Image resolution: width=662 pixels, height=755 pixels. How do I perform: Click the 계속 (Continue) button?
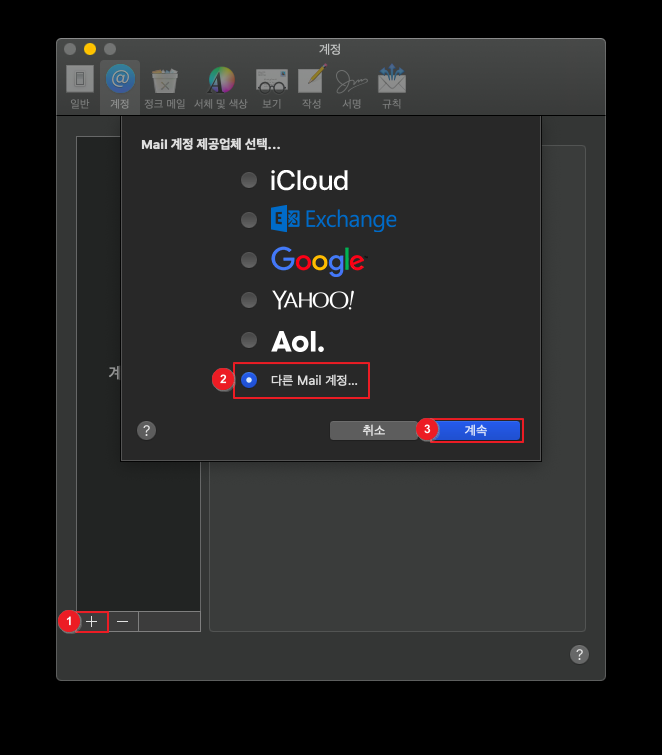475,430
